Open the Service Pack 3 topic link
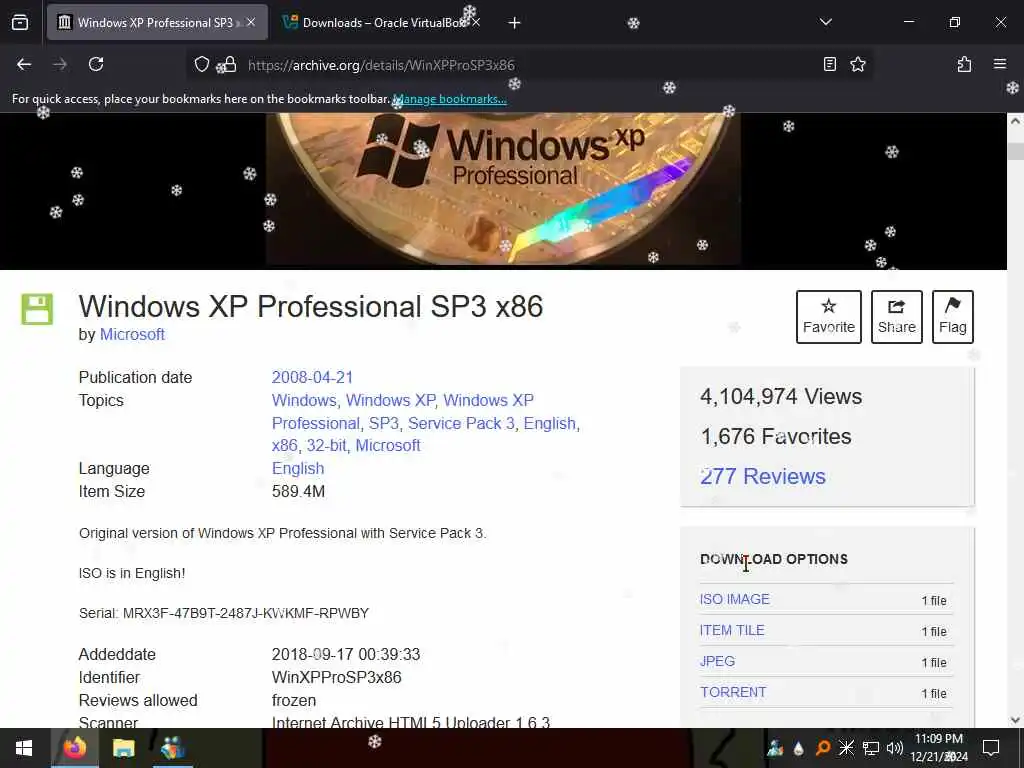The width and height of the screenshot is (1024, 768). pyautogui.click(x=461, y=423)
